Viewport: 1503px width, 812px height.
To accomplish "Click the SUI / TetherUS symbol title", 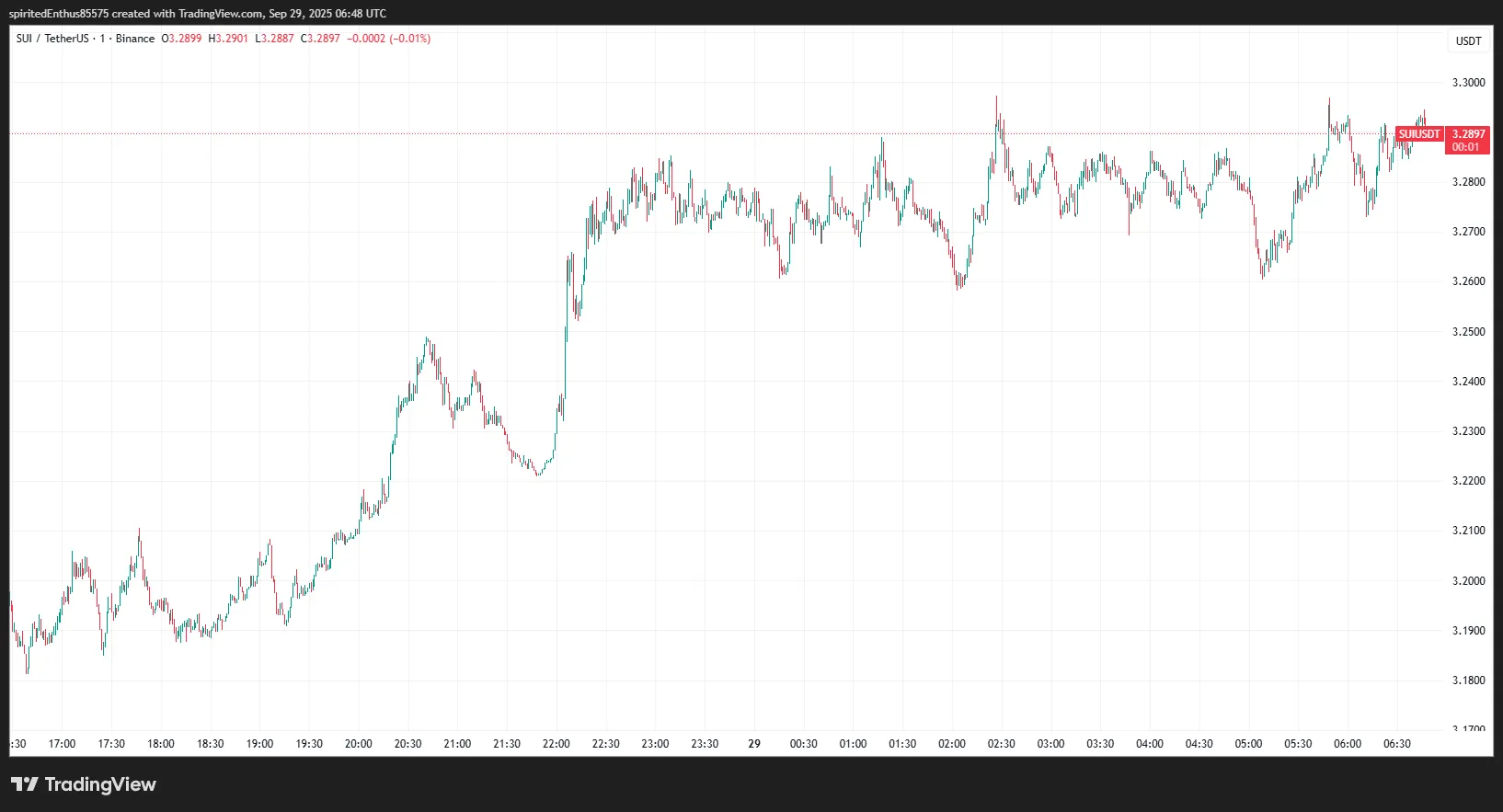I will [52, 39].
